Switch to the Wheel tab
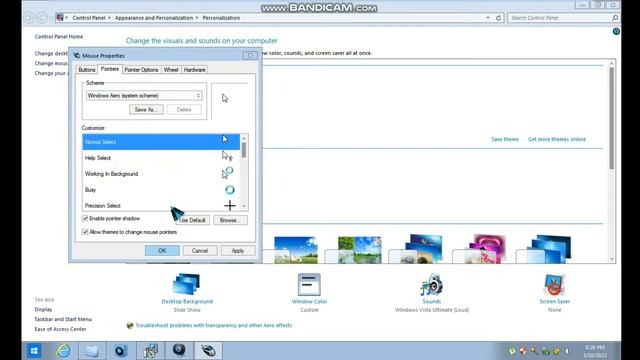640x360 pixels. (x=171, y=70)
